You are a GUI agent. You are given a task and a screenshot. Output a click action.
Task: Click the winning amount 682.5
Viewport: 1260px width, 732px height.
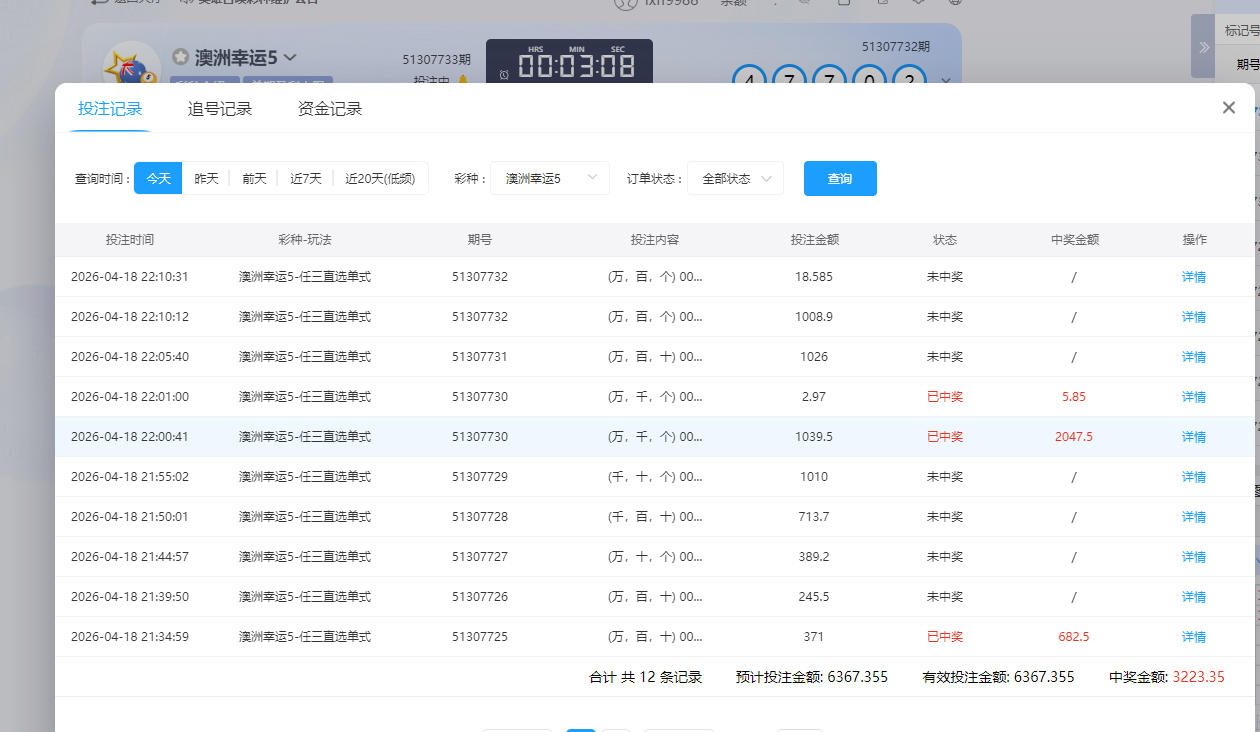point(1074,637)
